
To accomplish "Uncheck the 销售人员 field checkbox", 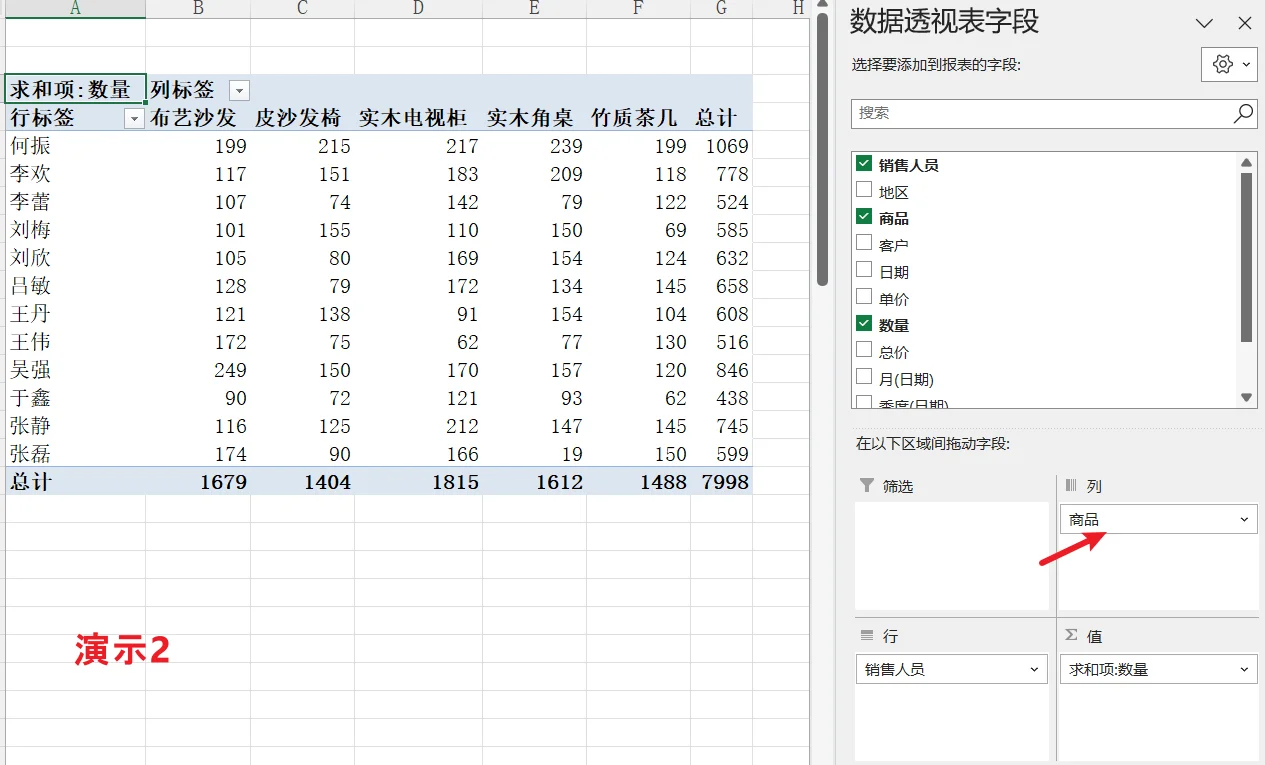I will pos(864,164).
